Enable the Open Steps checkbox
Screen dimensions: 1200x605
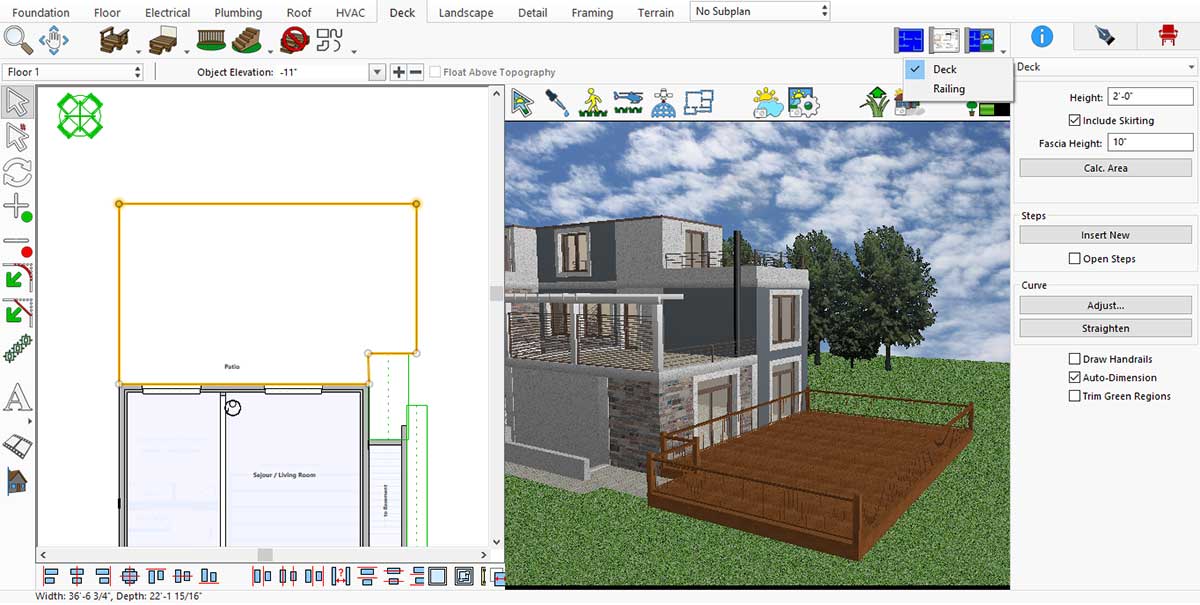1074,259
